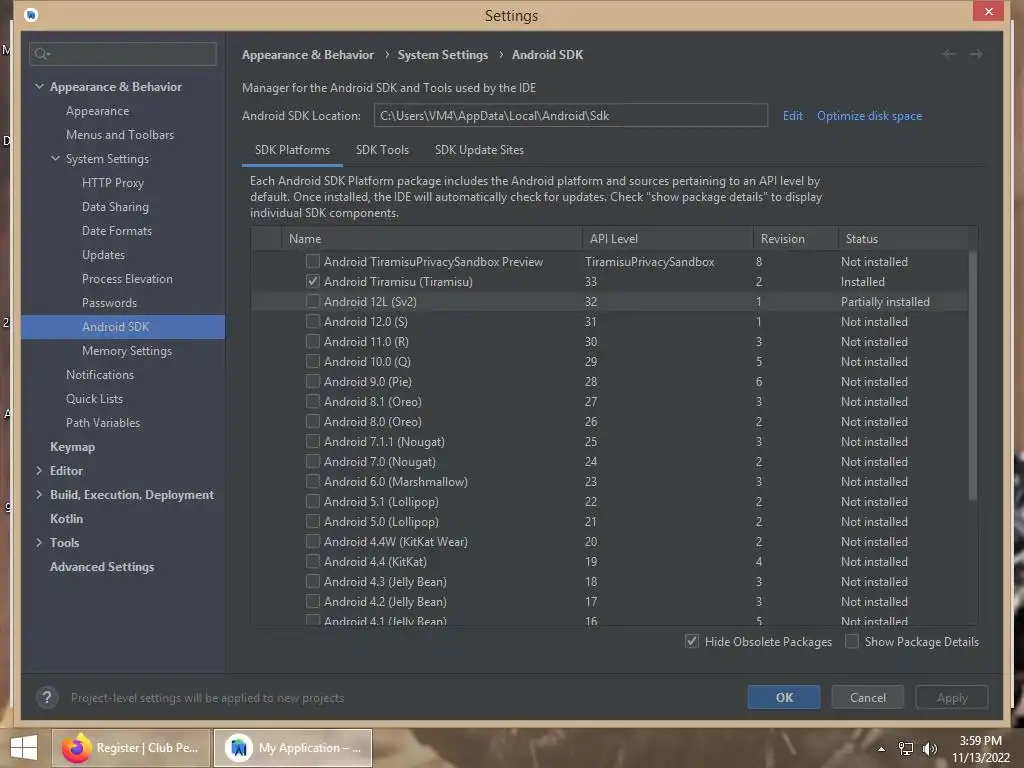Image resolution: width=1024 pixels, height=768 pixels.
Task: Click 'Partially installed' status text
Action: click(885, 302)
